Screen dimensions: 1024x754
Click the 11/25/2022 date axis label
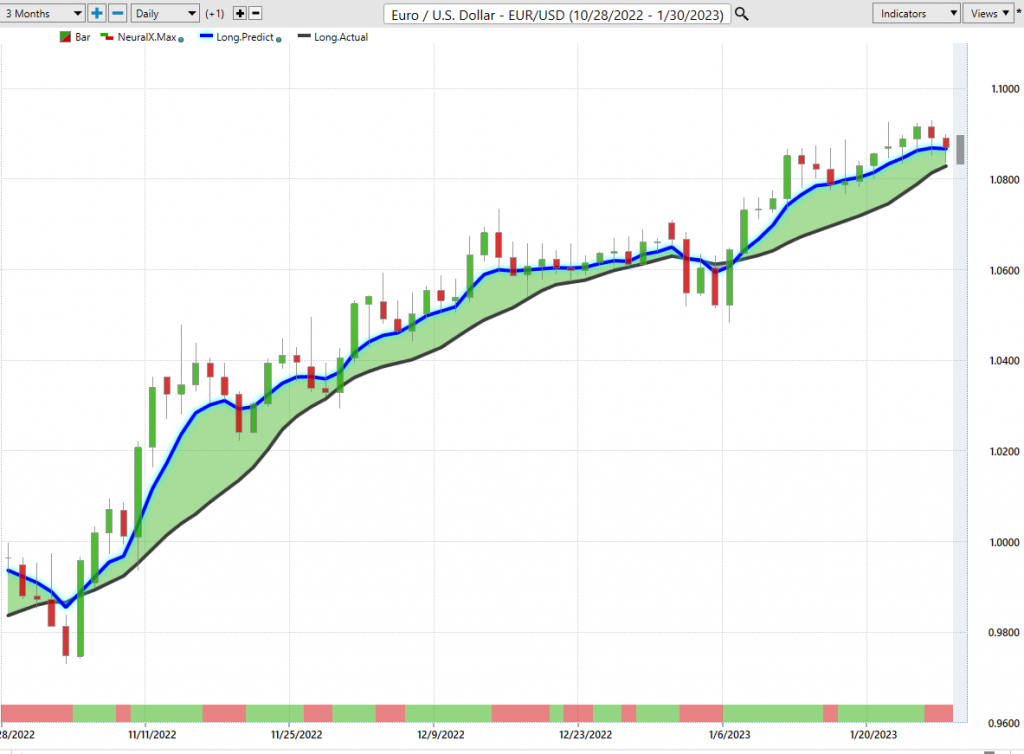point(296,734)
